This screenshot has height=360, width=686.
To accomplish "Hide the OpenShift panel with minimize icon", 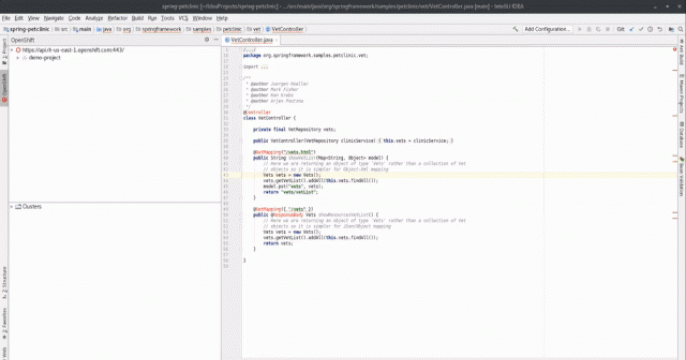I will pos(216,40).
